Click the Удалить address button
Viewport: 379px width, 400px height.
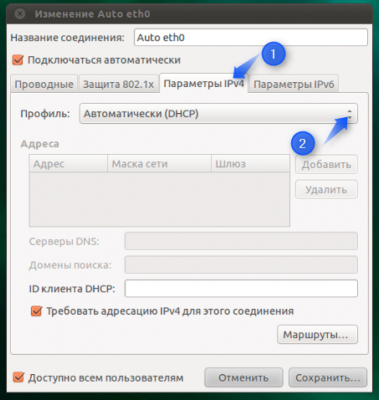[x=326, y=190]
